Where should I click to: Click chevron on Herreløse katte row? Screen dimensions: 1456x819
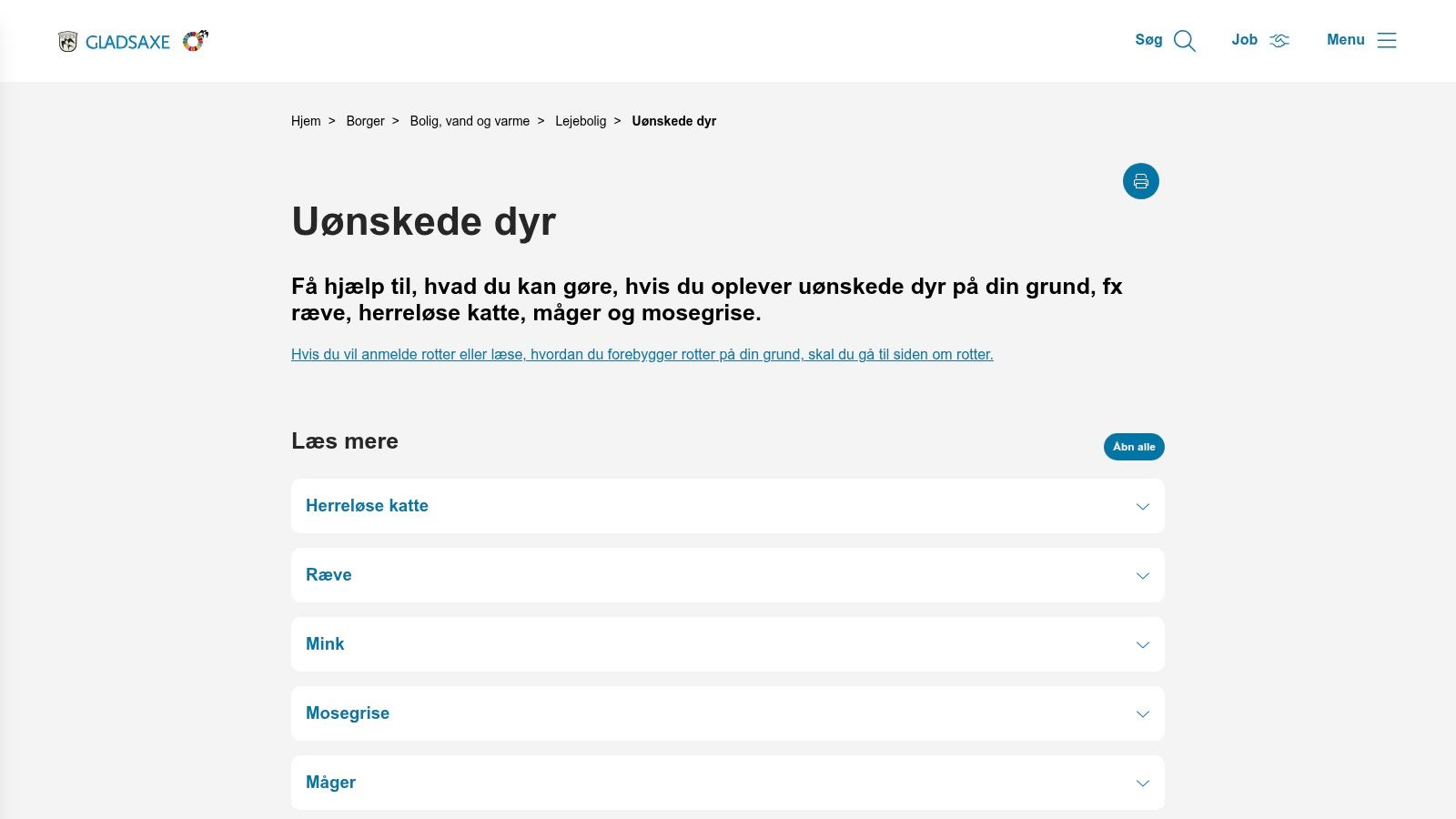point(1143,507)
